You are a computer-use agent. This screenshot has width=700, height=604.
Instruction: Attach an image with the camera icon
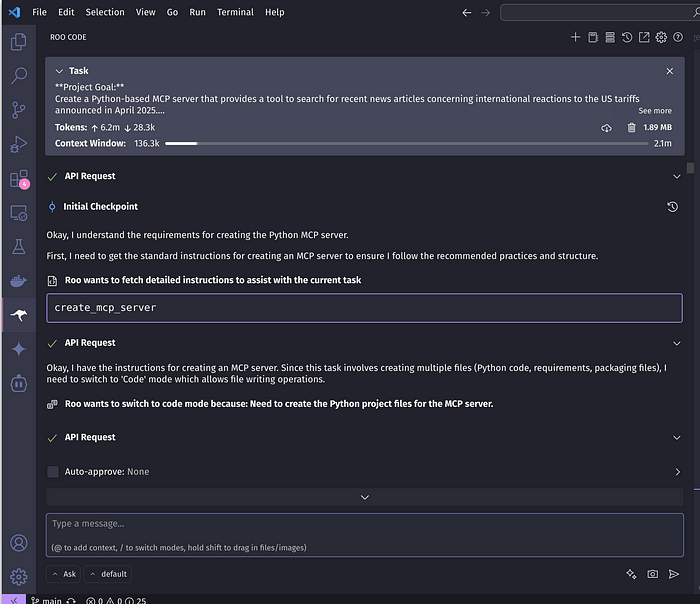tap(652, 574)
